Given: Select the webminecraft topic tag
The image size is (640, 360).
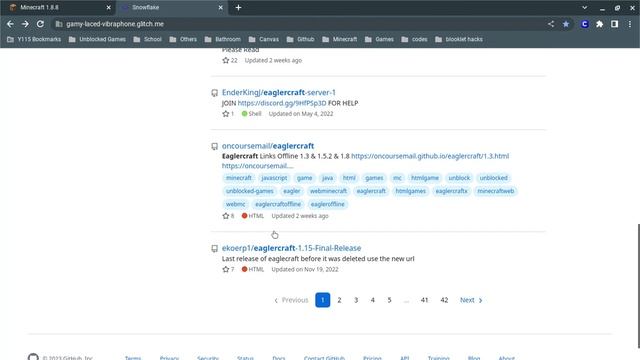Looking at the screenshot, I should pos(329,191).
